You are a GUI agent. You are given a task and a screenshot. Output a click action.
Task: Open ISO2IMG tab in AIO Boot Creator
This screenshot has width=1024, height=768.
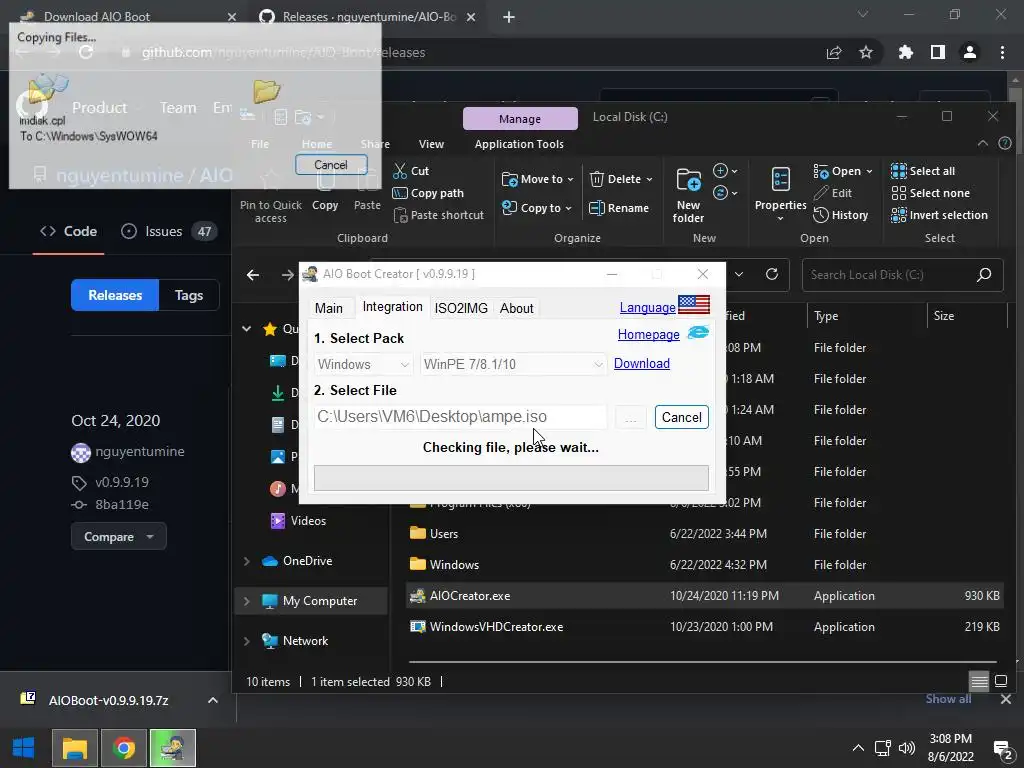(x=461, y=308)
